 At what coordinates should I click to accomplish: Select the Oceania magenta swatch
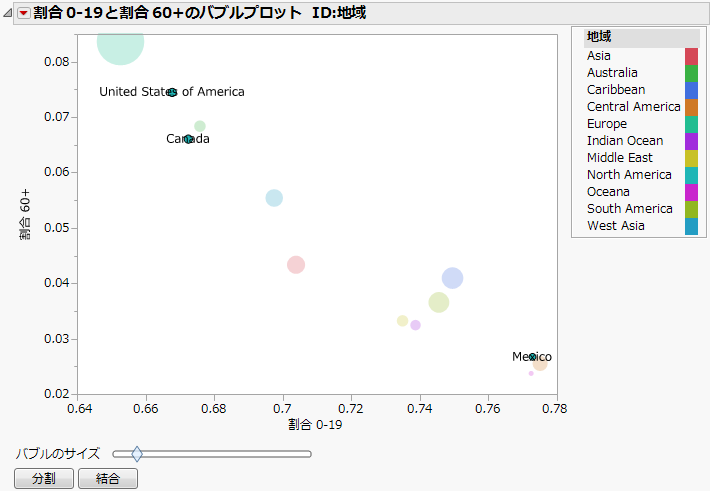691,192
